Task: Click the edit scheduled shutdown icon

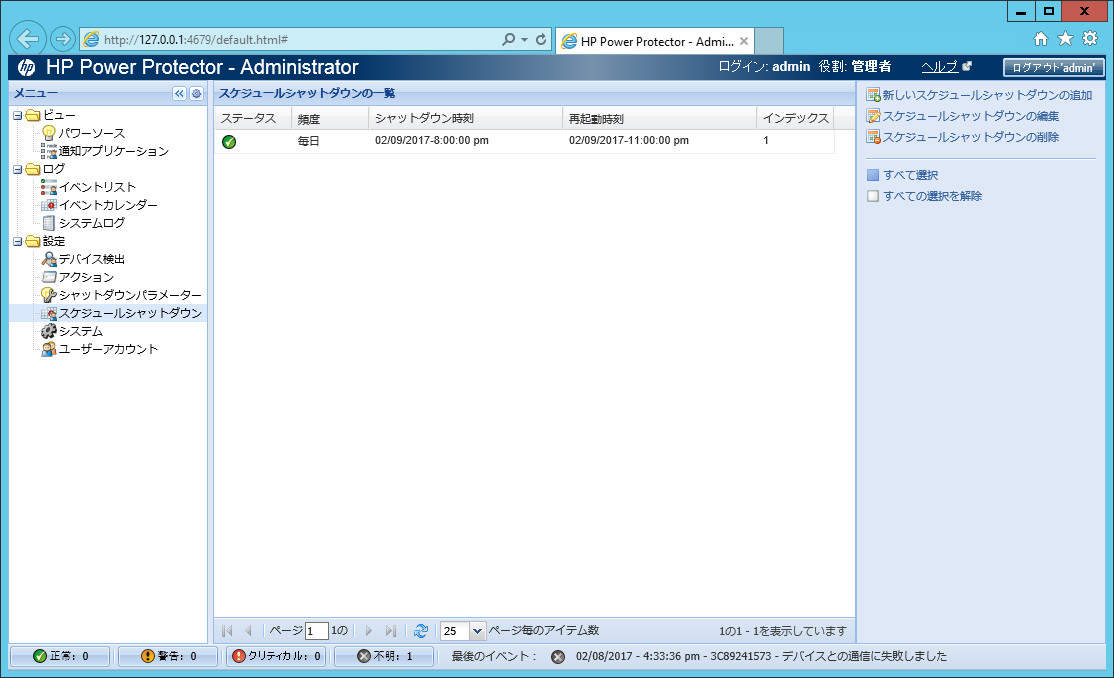Action: pyautogui.click(x=873, y=116)
